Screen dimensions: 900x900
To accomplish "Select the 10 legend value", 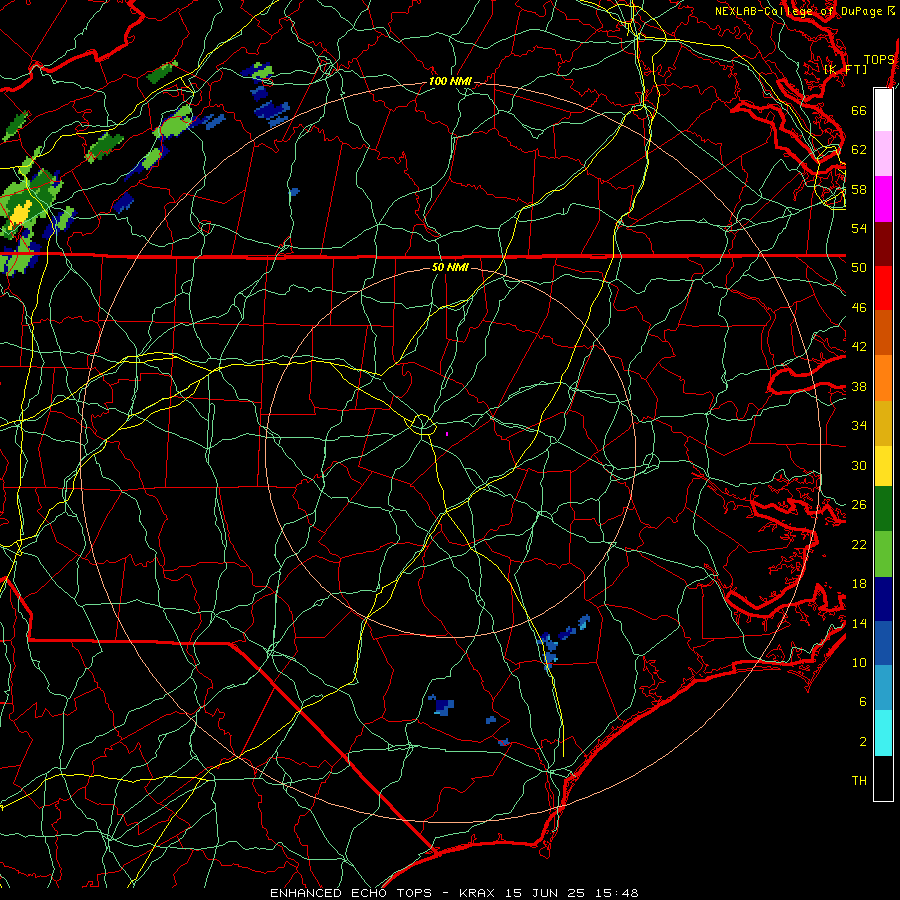I will (x=859, y=663).
